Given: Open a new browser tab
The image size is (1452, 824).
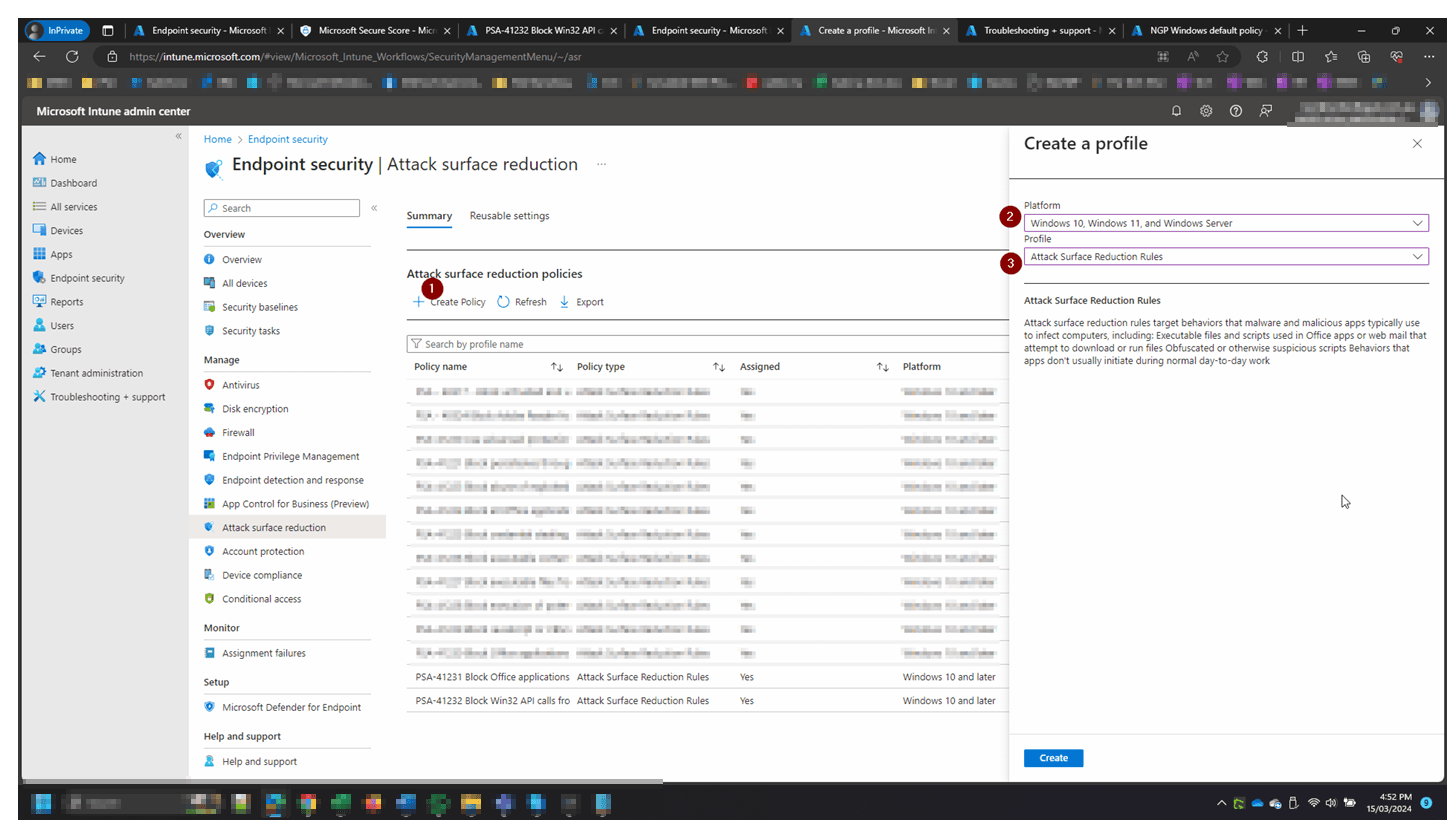Looking at the screenshot, I should [x=1303, y=31].
